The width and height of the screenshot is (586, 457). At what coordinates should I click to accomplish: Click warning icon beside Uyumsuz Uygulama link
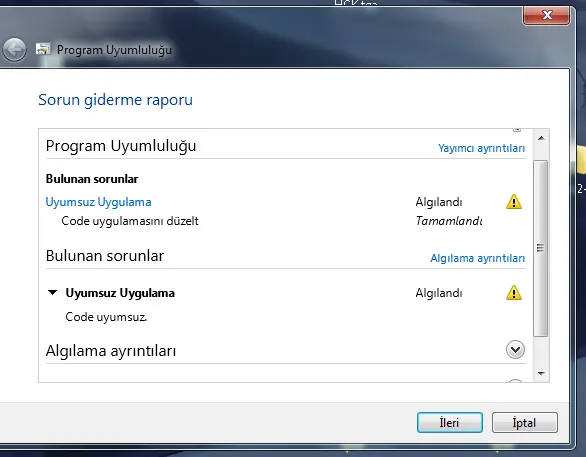514,202
